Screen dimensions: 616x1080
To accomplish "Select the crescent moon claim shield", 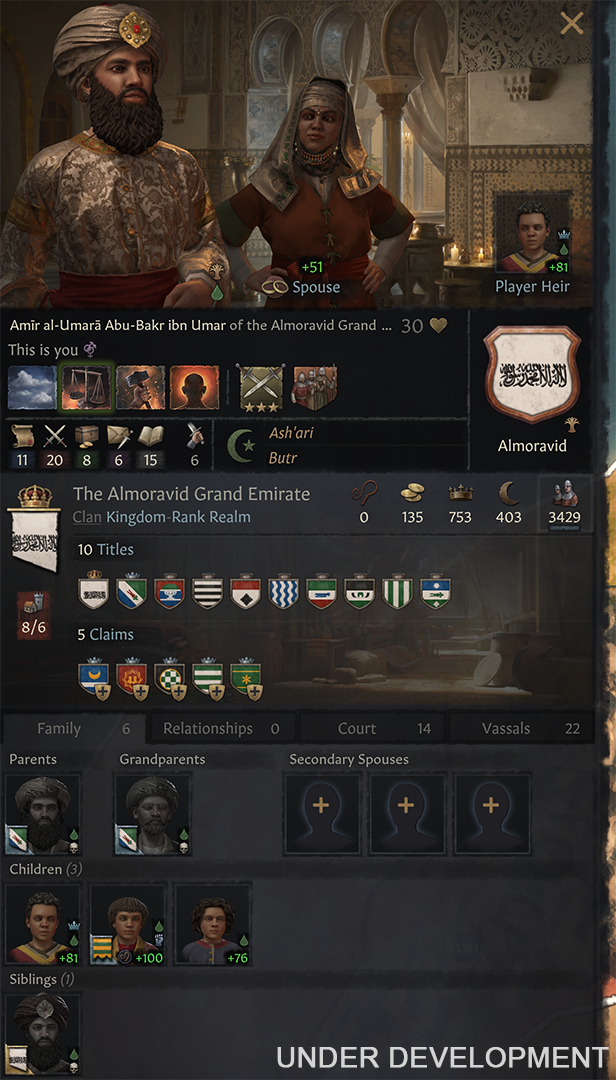I will pos(93,679).
